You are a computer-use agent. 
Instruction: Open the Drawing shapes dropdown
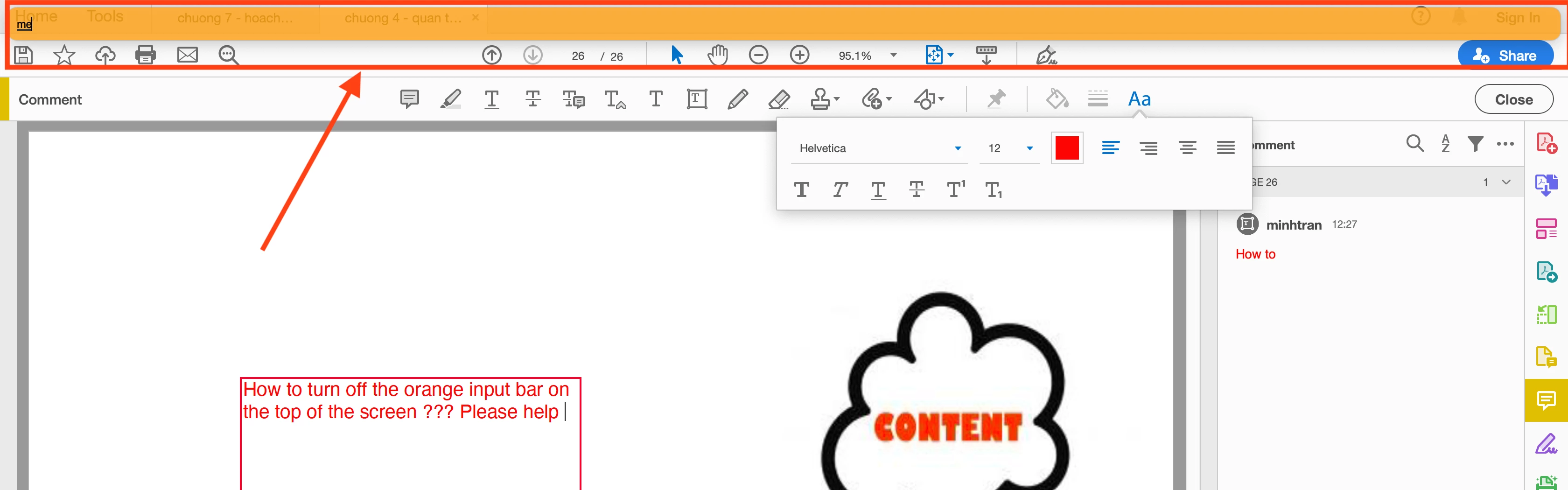click(929, 98)
